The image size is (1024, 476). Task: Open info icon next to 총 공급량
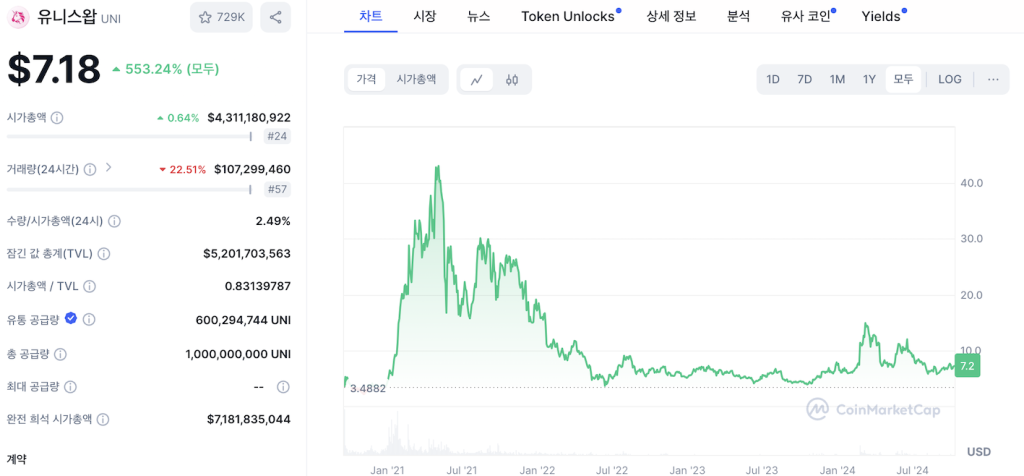tap(60, 355)
